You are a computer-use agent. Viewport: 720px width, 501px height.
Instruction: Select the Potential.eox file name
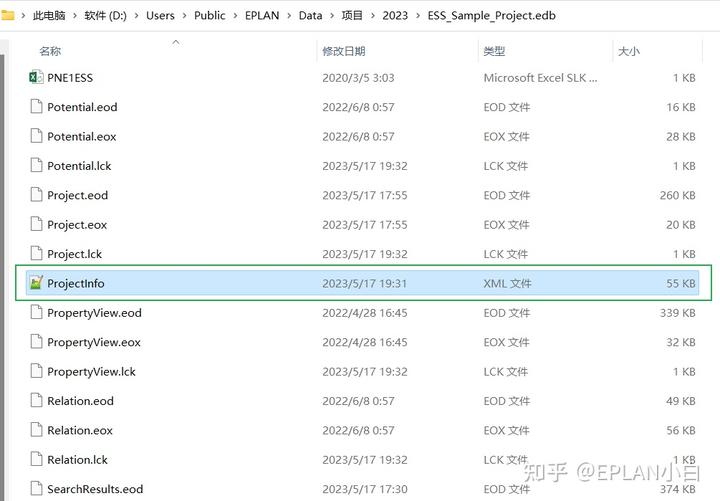tap(82, 136)
